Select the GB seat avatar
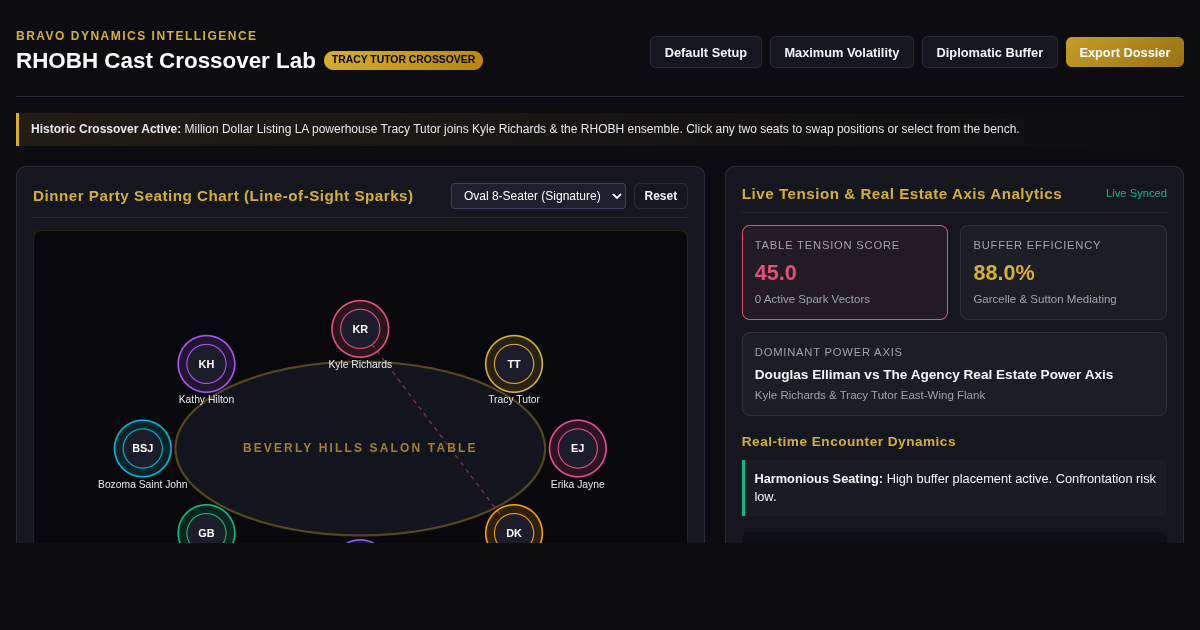Viewport: 1200px width, 630px height. 206,524
